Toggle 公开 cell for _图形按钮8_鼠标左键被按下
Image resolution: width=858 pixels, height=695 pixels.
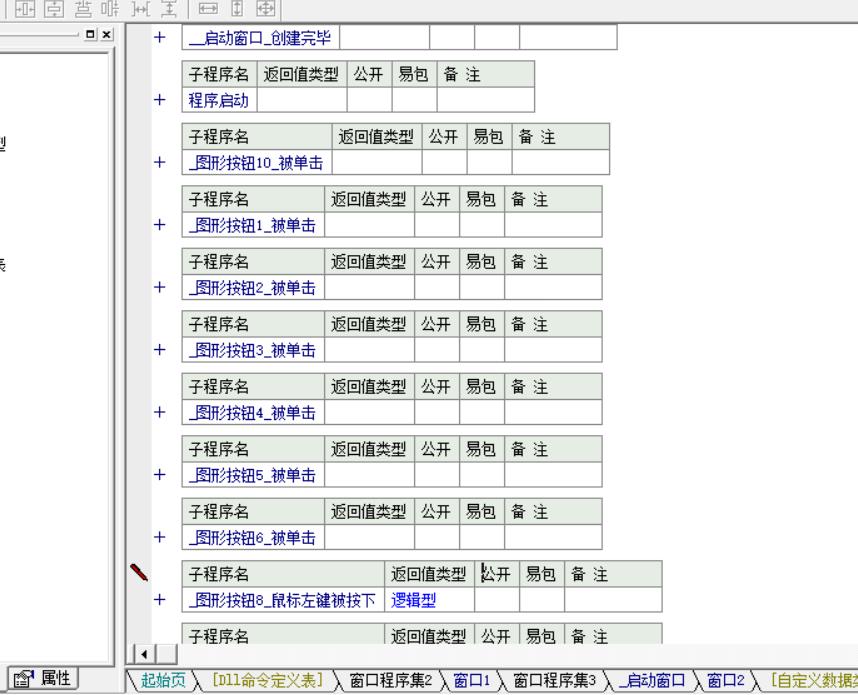click(496, 600)
